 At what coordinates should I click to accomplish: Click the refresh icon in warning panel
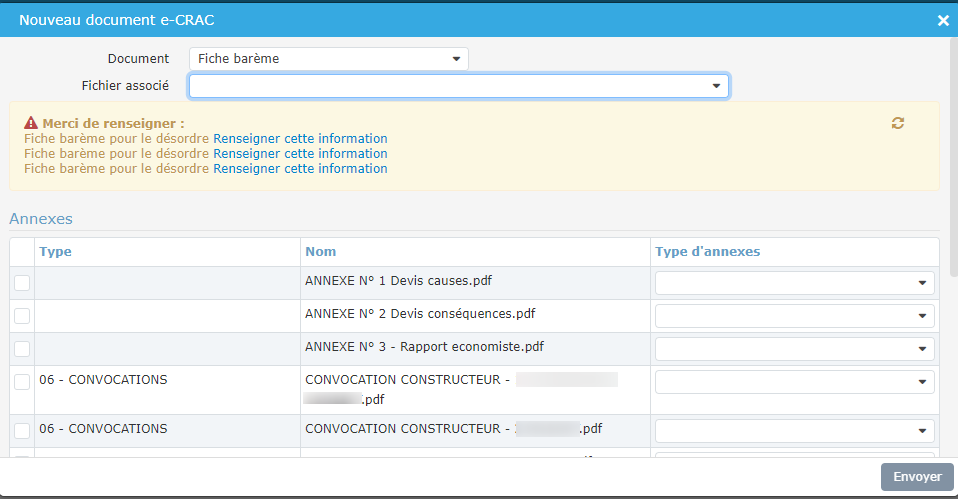click(x=898, y=123)
